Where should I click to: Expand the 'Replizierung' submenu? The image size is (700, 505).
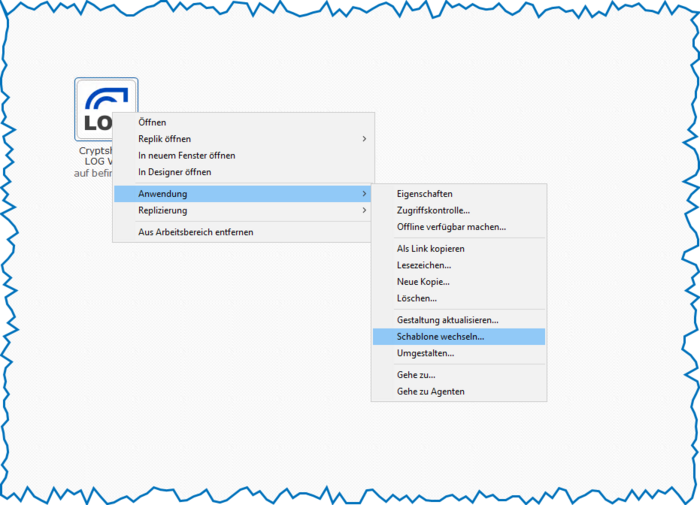tap(162, 211)
